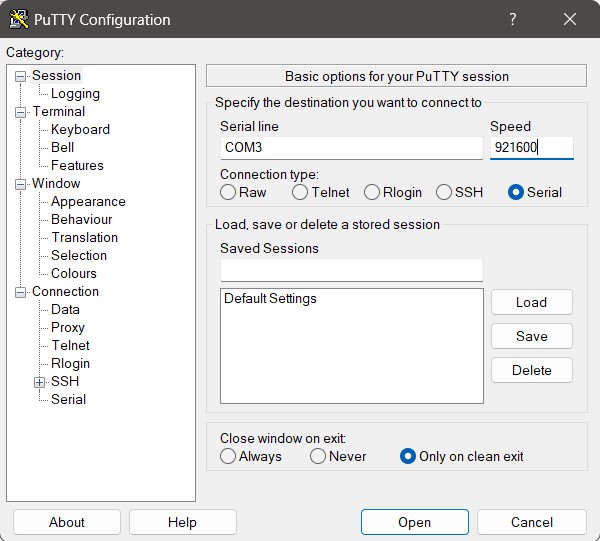The height and width of the screenshot is (541, 600).
Task: Click the Saved Sessions name field
Action: coord(351,270)
